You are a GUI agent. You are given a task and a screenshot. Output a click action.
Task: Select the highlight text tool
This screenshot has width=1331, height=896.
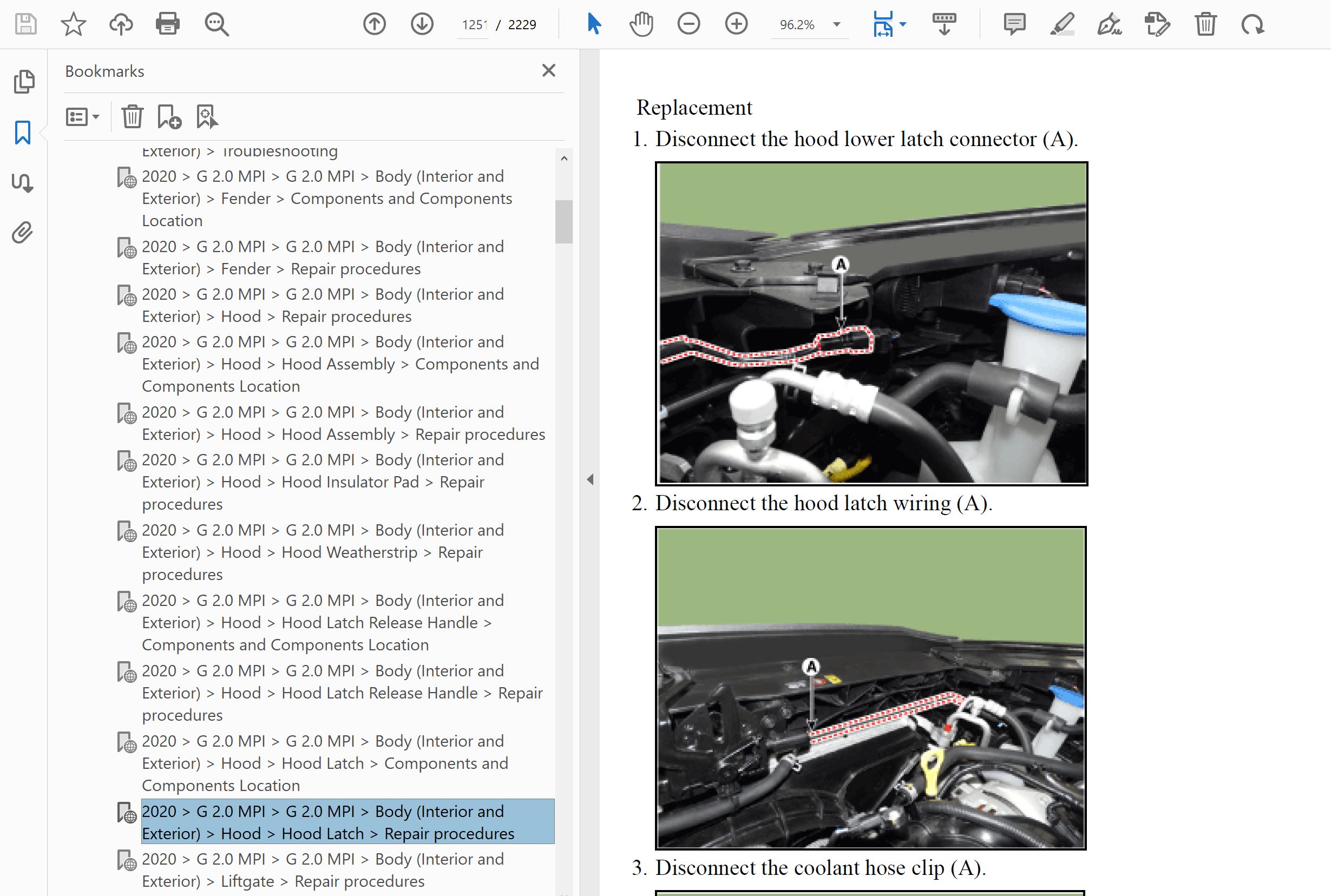(x=1062, y=24)
